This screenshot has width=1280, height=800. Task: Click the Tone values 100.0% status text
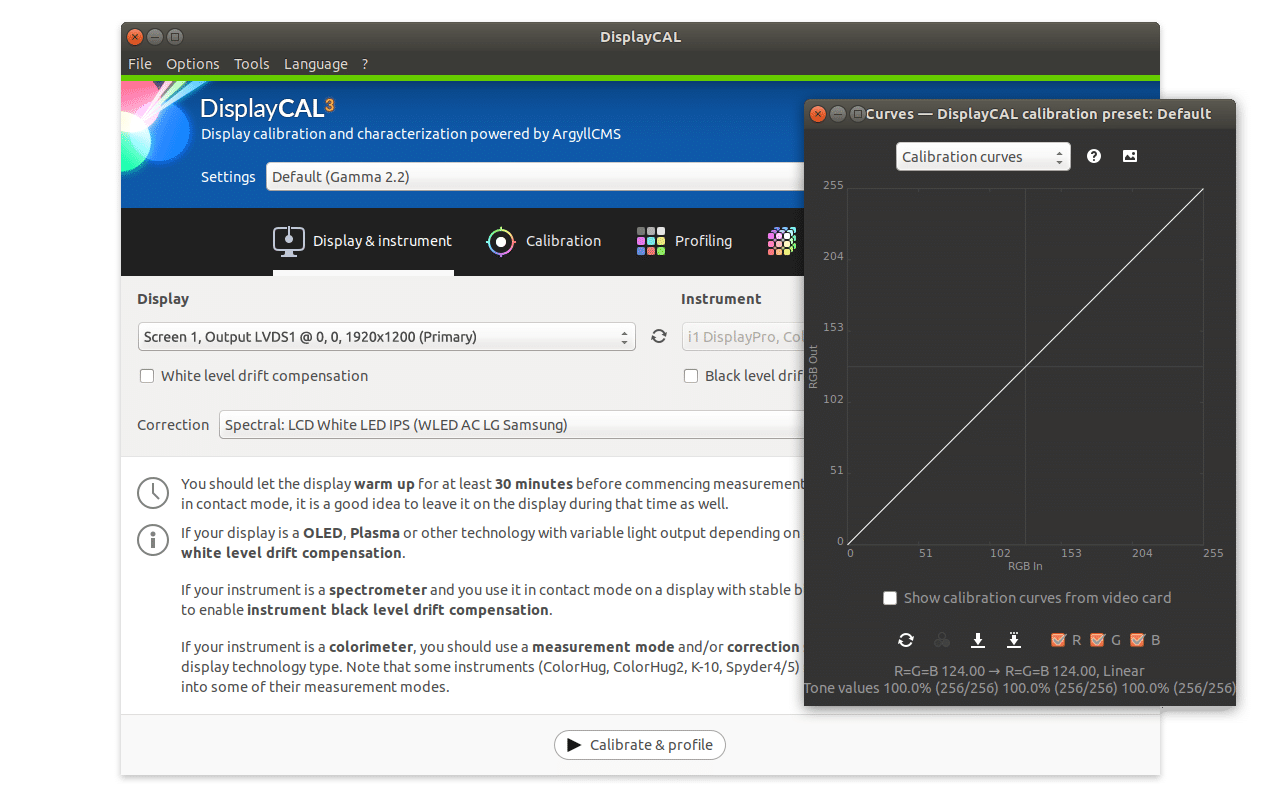point(1020,688)
